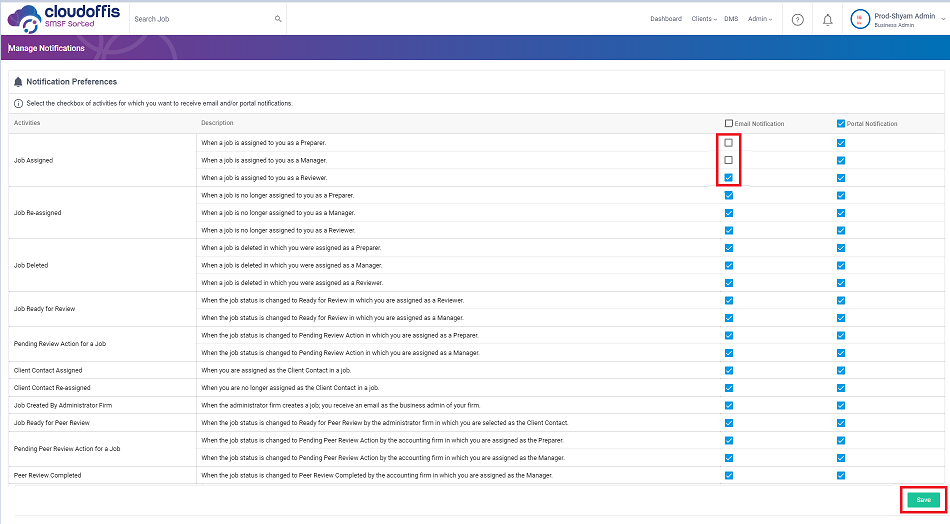Open DMS from the top menu
This screenshot has width=950, height=524.
(x=731, y=19)
